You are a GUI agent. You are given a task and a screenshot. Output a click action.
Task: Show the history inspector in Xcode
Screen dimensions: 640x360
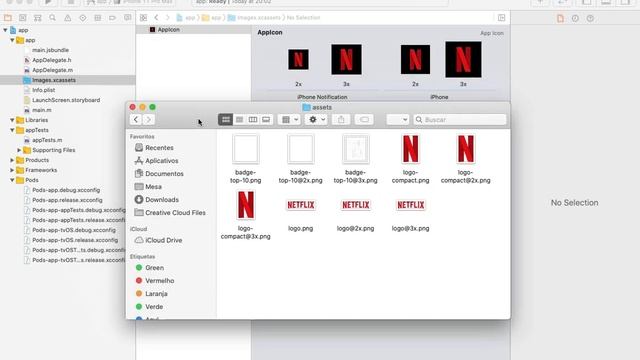(575, 18)
